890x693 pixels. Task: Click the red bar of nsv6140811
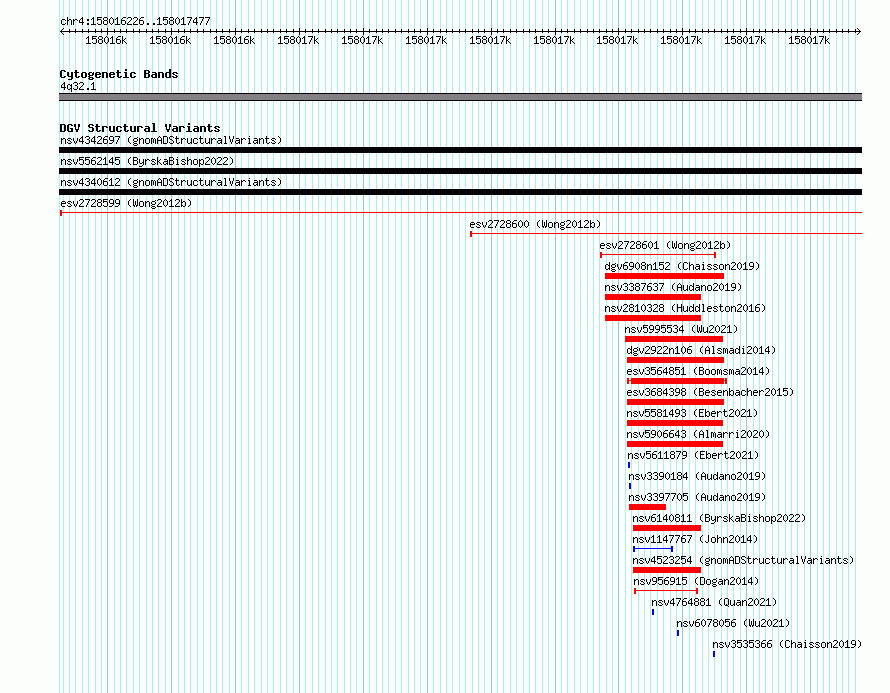point(667,528)
